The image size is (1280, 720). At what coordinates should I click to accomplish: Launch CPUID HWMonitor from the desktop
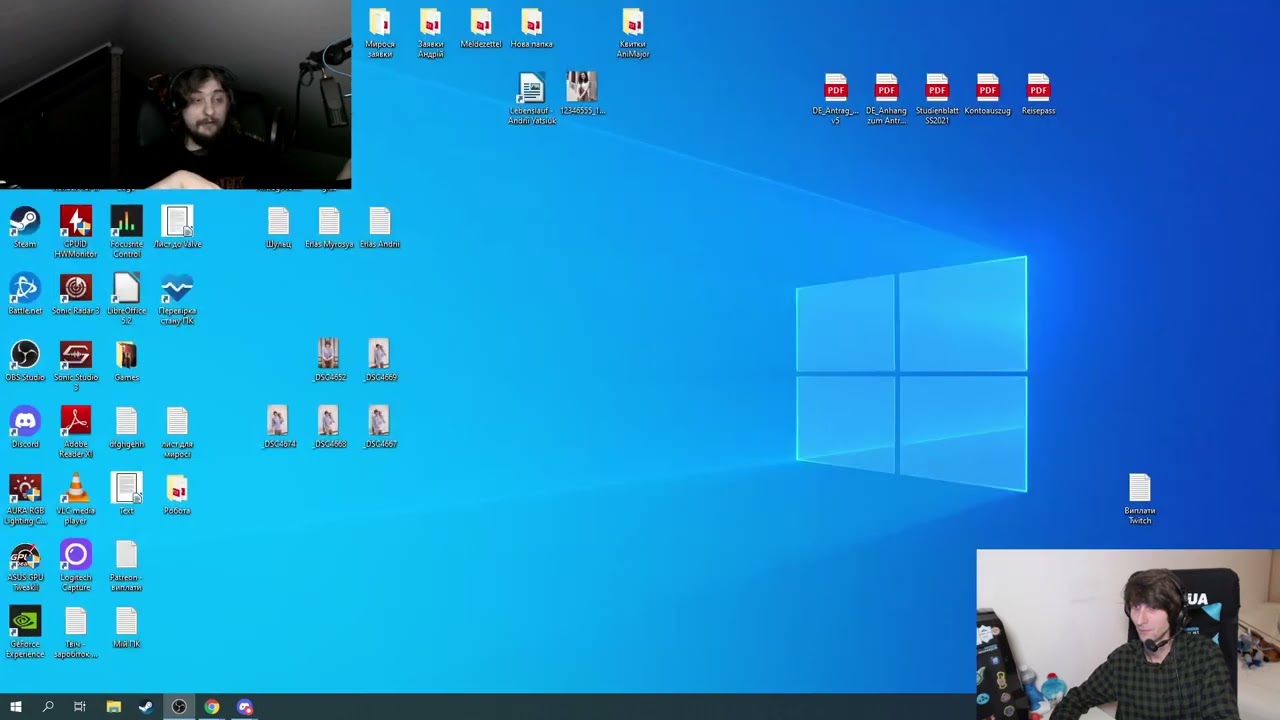coord(76,231)
